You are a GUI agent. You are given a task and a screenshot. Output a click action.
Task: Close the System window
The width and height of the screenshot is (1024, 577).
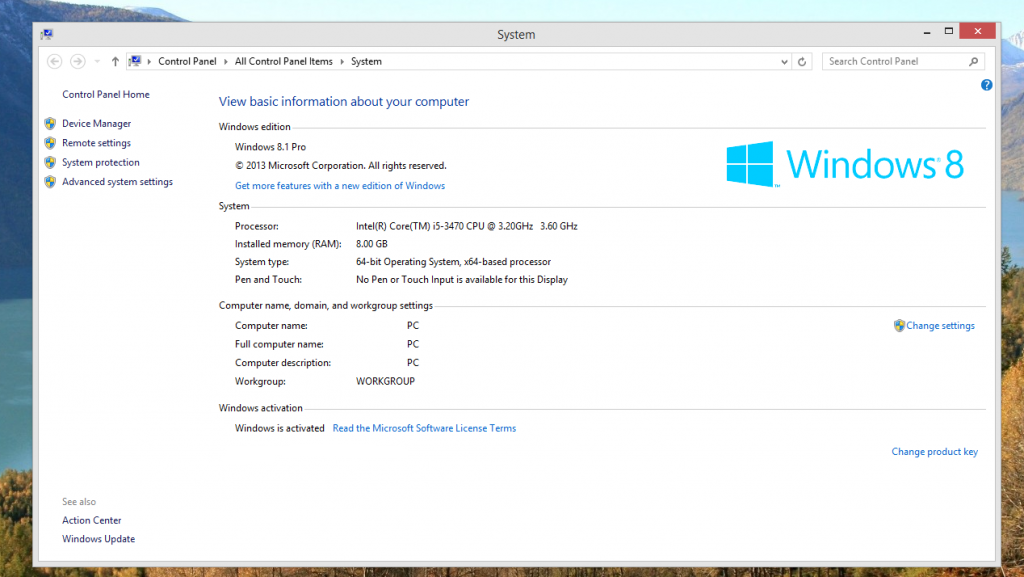[977, 31]
